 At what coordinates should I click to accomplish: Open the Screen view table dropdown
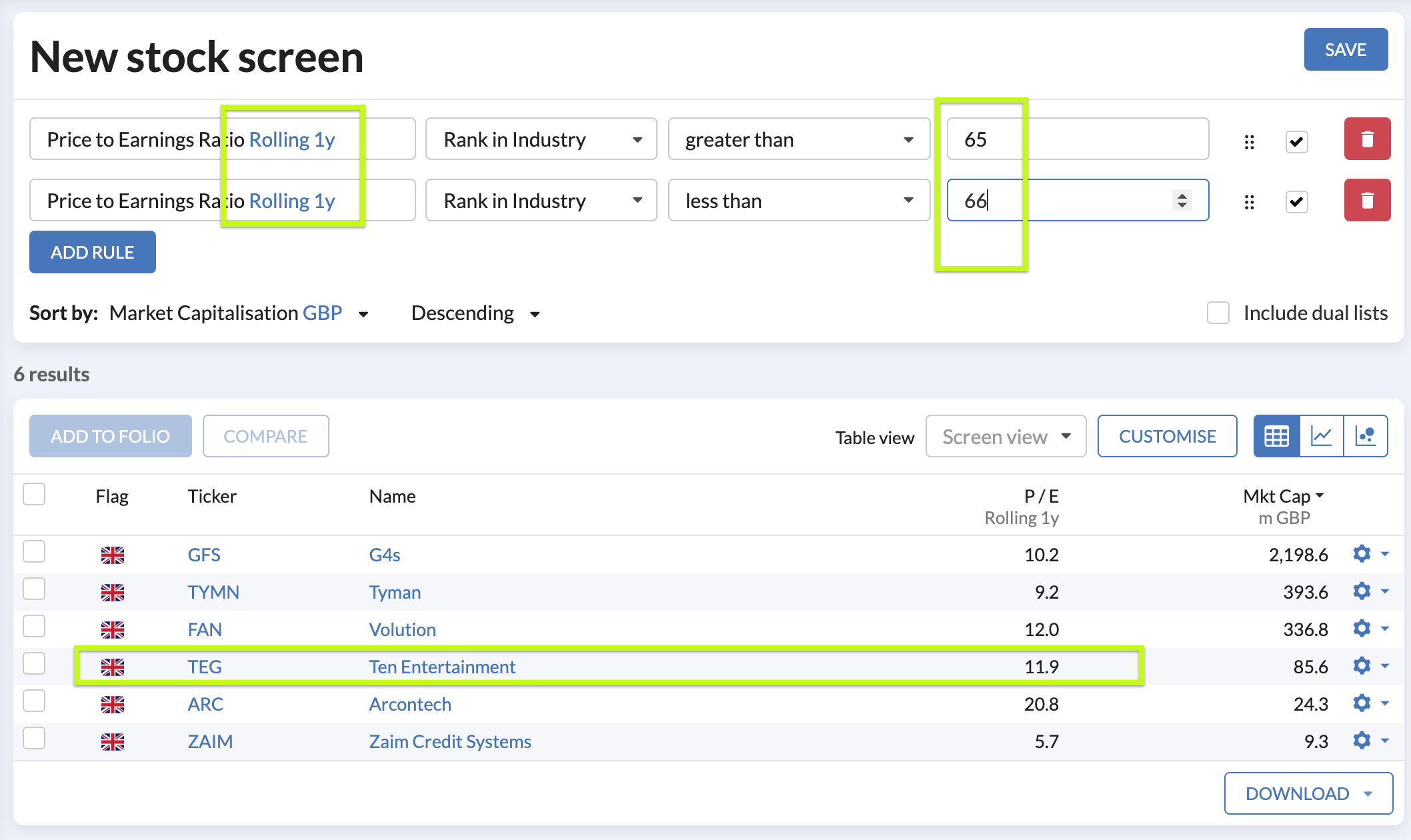pyautogui.click(x=1006, y=436)
